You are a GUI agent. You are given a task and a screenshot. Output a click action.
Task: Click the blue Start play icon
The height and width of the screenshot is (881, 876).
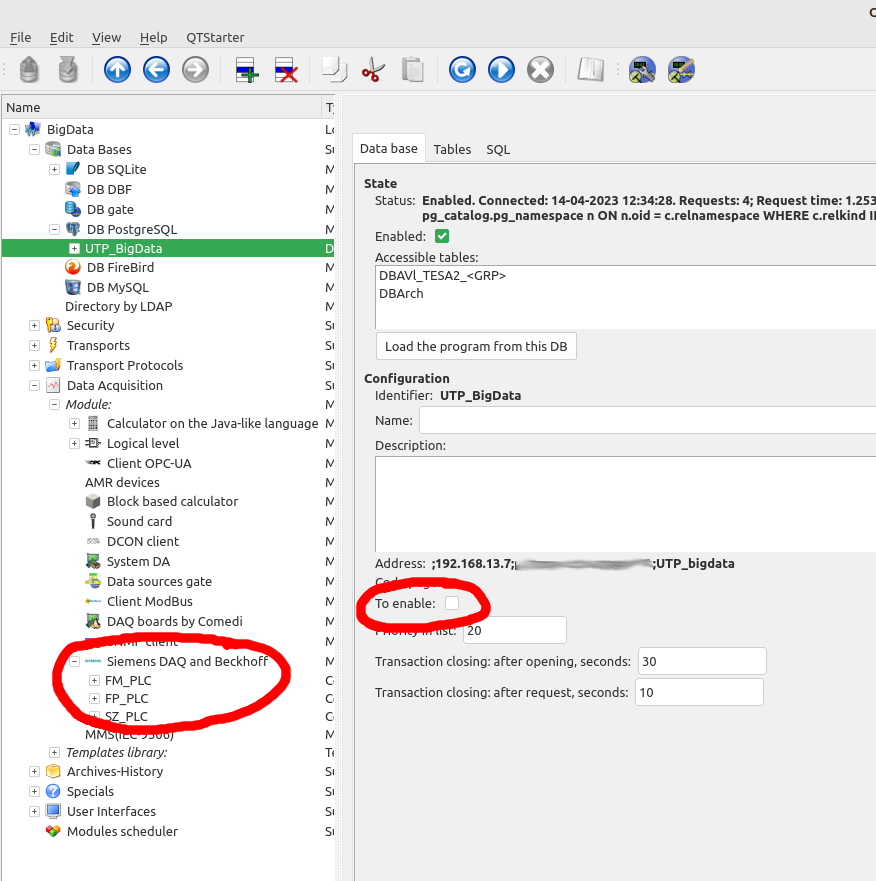(x=501, y=70)
